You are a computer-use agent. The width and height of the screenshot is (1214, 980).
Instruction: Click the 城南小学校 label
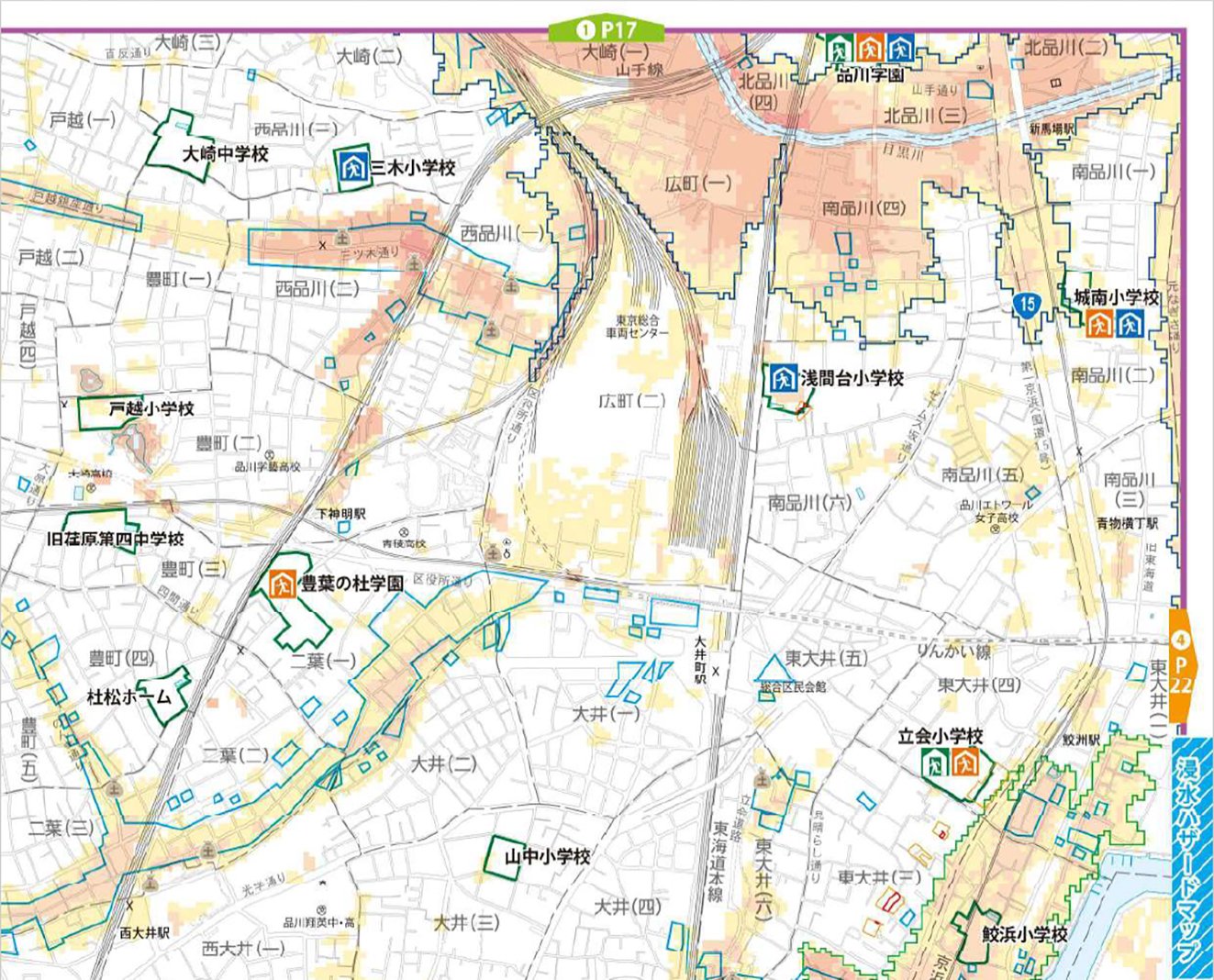(1118, 298)
